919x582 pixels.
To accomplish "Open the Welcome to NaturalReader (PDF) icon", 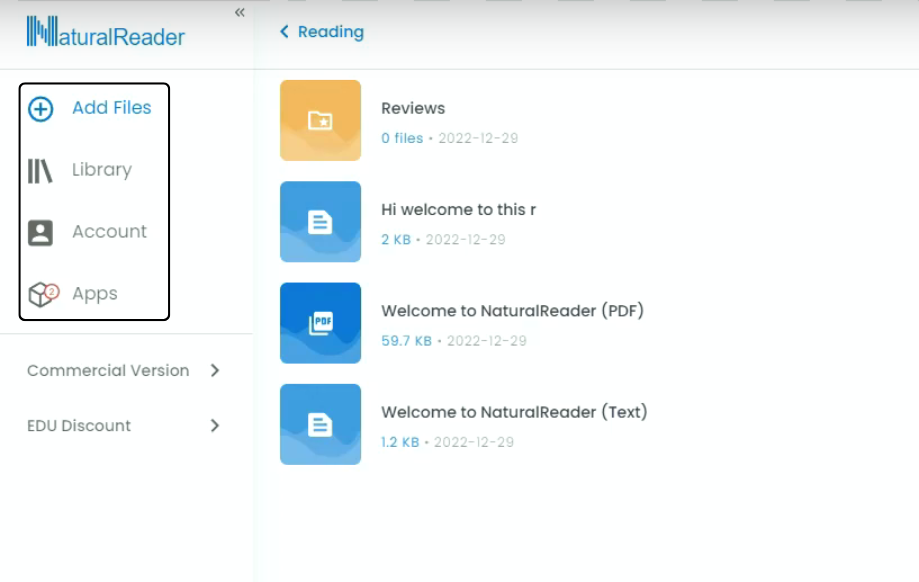I will pyautogui.click(x=321, y=323).
